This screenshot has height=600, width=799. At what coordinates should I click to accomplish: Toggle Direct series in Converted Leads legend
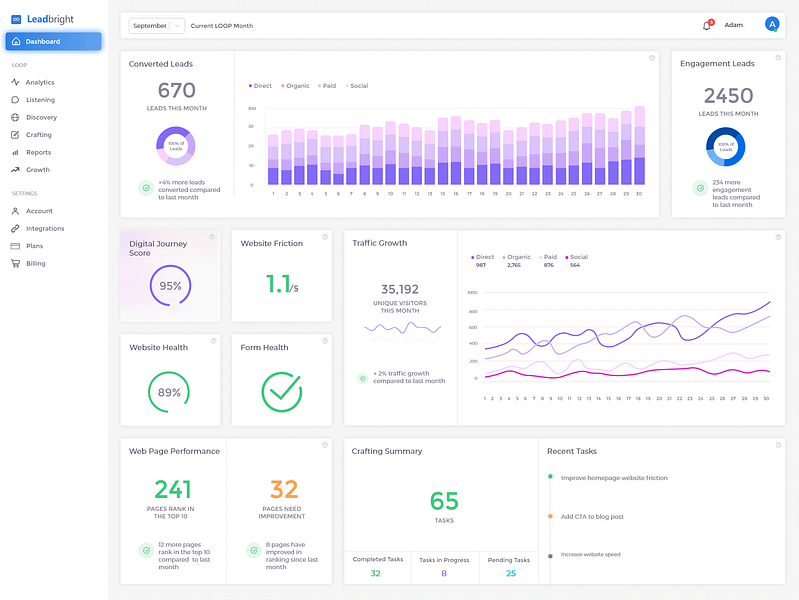click(260, 86)
